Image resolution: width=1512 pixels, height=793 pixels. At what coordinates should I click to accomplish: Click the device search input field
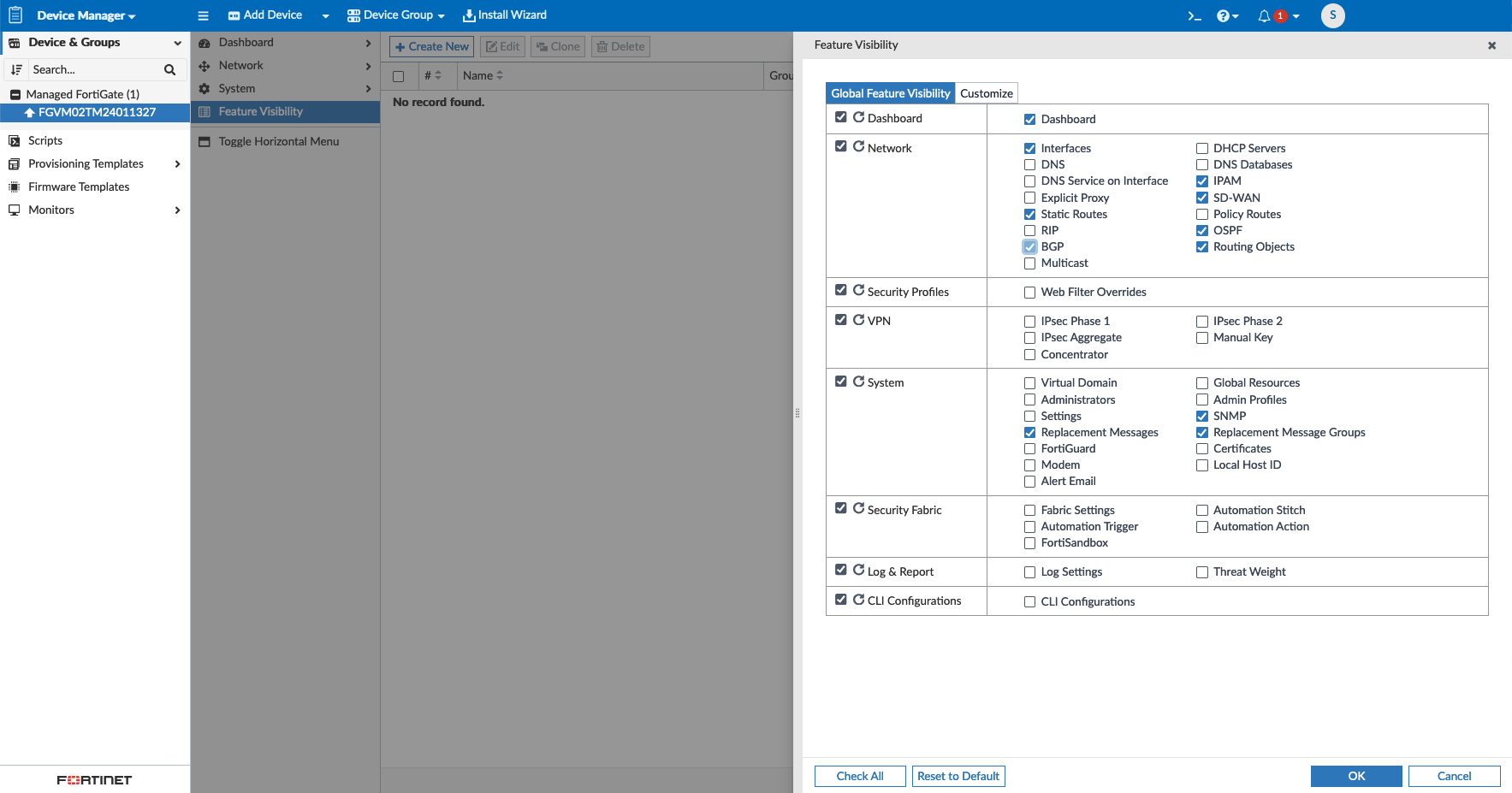click(x=94, y=70)
